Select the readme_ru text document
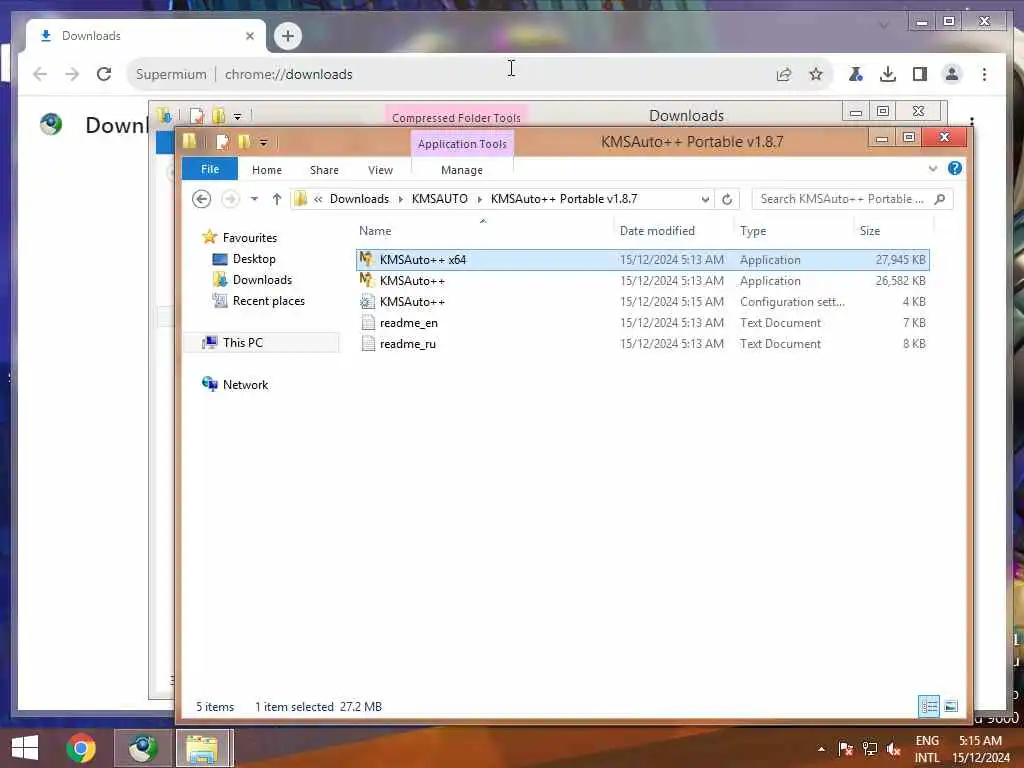The image size is (1024, 768). tap(643, 344)
